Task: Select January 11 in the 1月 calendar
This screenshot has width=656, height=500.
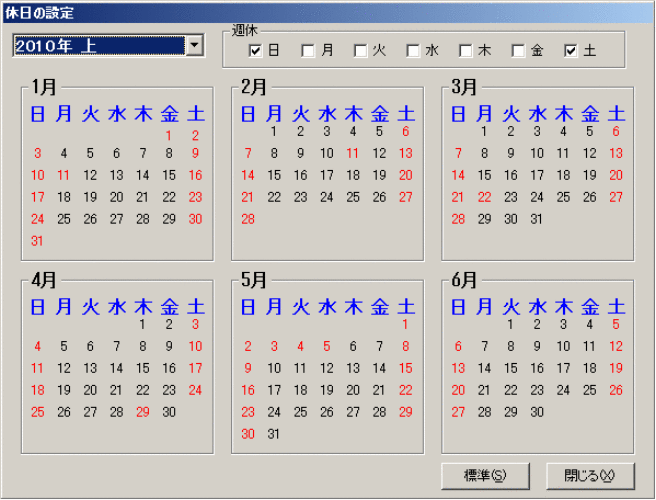Action: click(64, 175)
